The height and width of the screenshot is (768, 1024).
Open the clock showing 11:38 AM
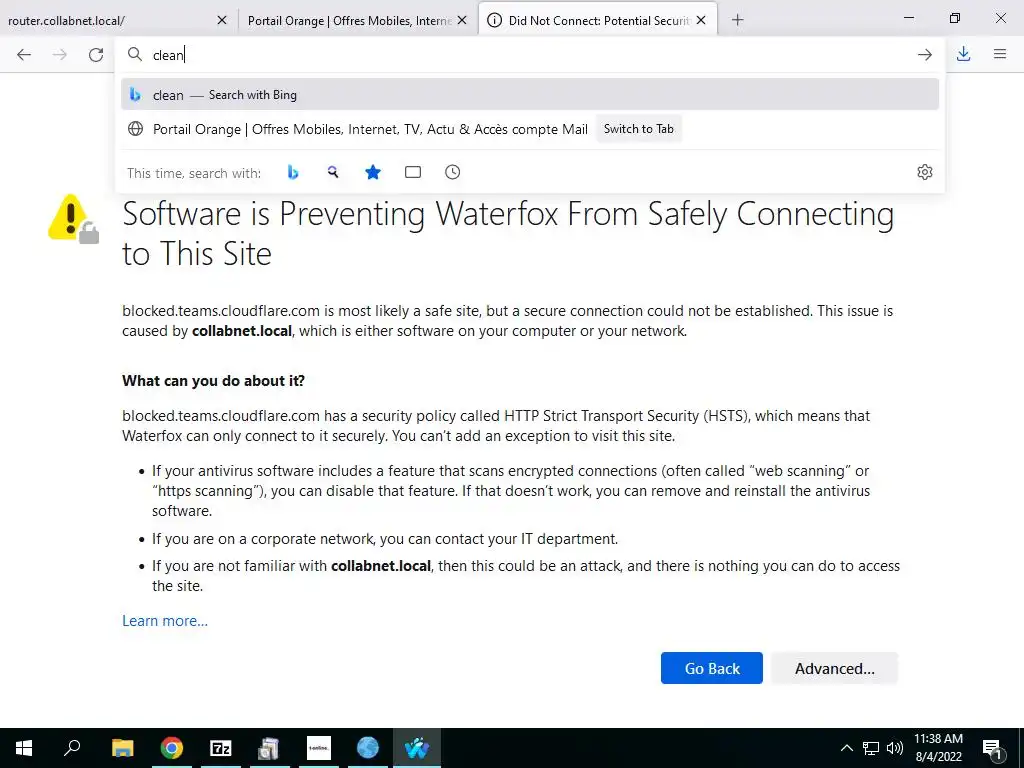(x=938, y=748)
